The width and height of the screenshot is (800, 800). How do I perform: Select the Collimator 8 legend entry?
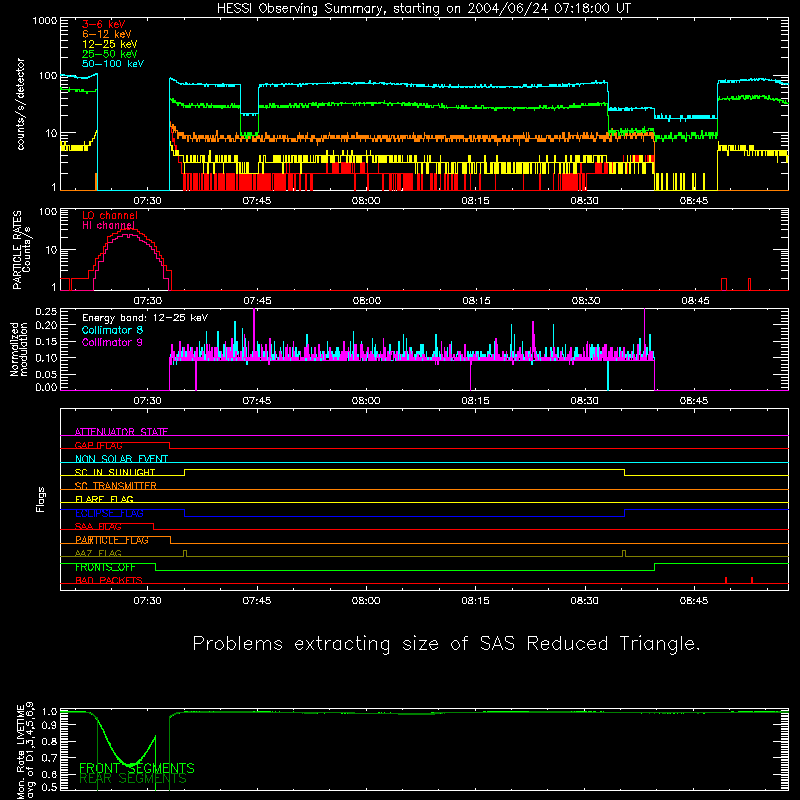tap(112, 330)
